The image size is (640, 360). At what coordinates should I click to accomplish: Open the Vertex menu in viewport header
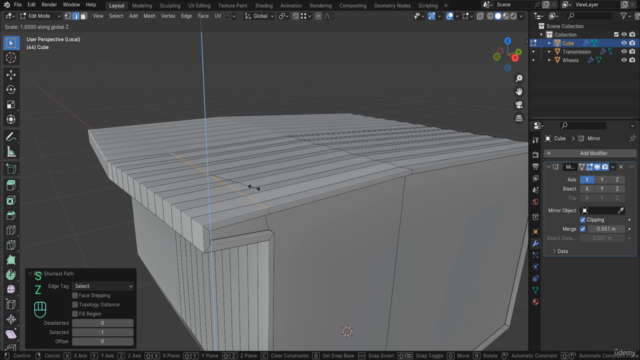[x=168, y=16]
